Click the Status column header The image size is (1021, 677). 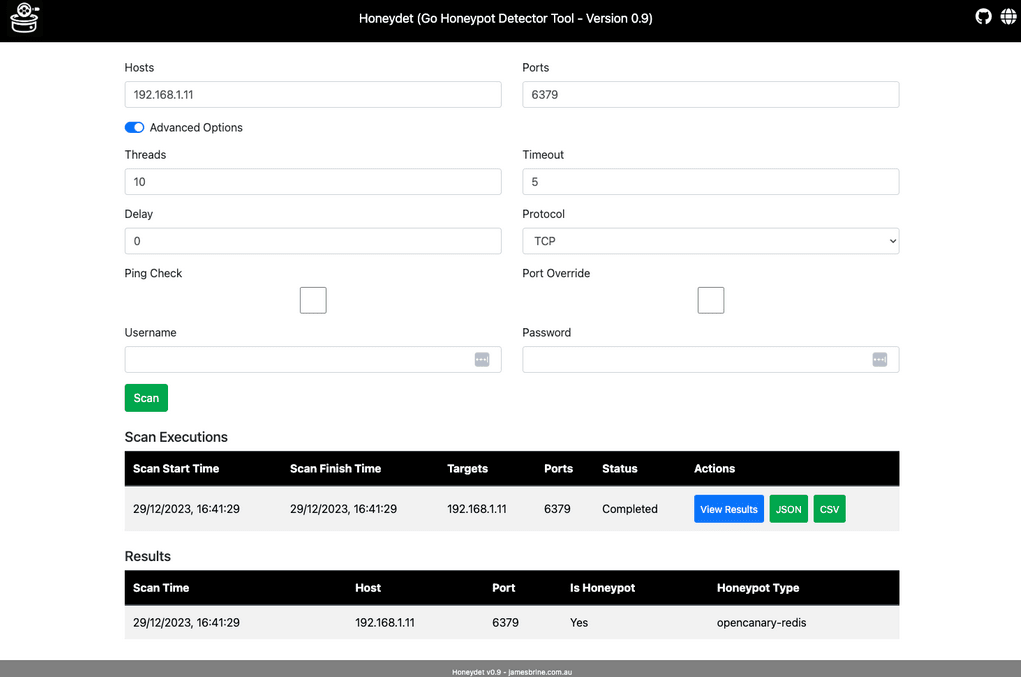coord(620,469)
